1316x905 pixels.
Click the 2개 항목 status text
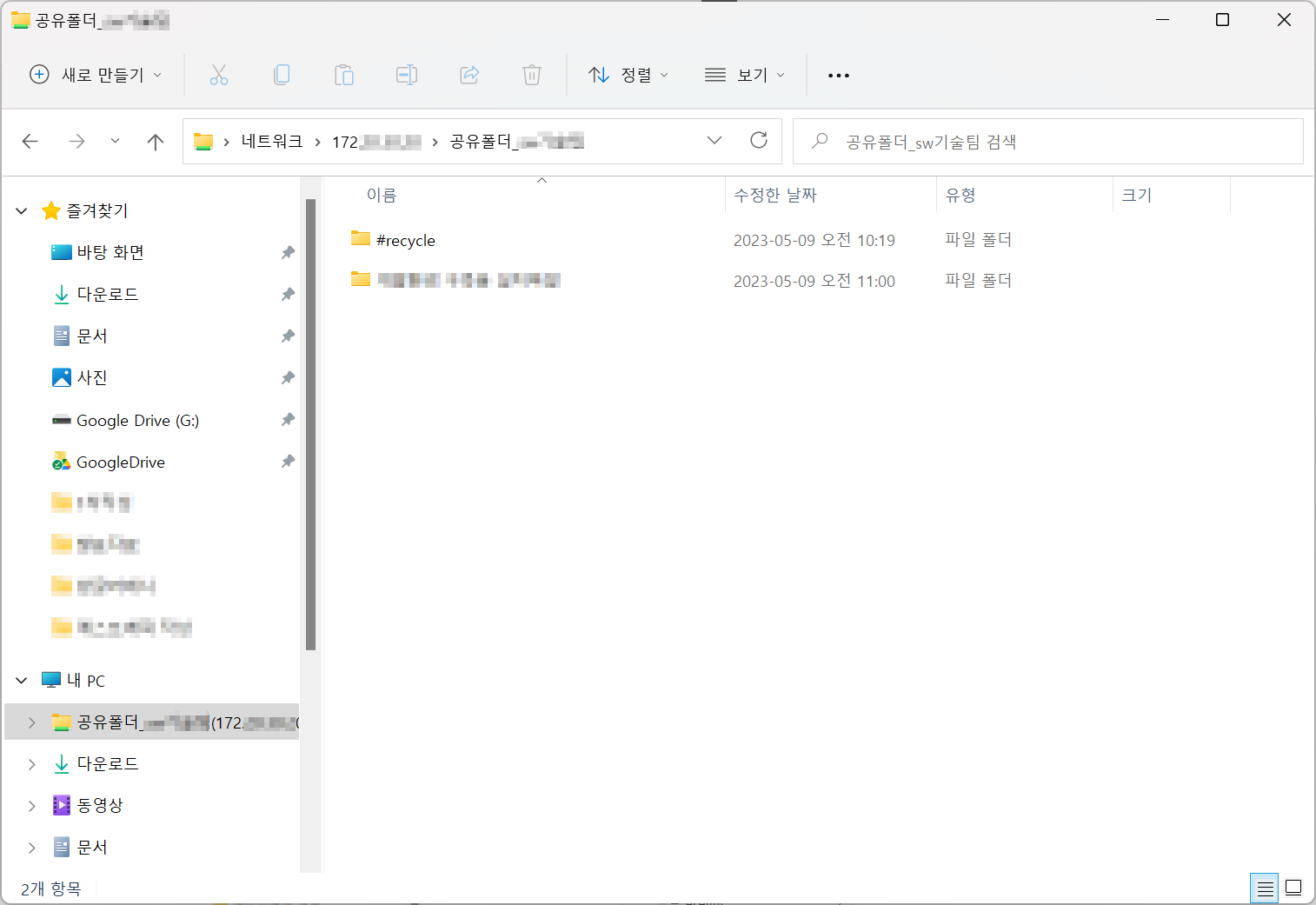tap(50, 888)
